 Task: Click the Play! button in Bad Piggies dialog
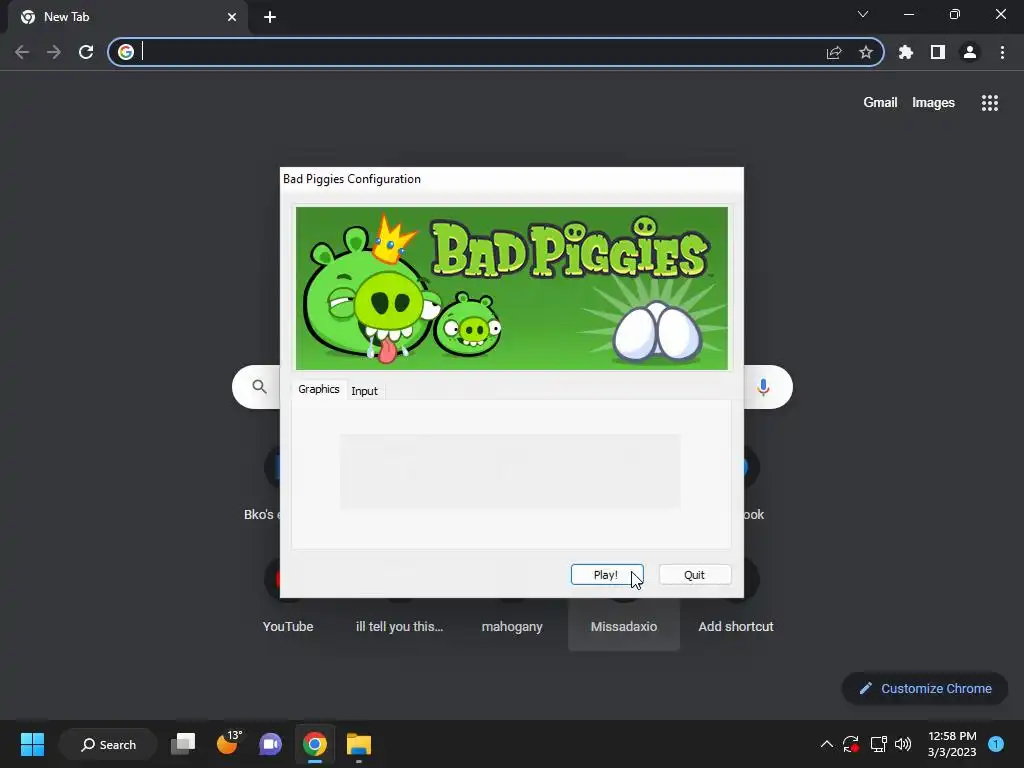[x=607, y=575]
